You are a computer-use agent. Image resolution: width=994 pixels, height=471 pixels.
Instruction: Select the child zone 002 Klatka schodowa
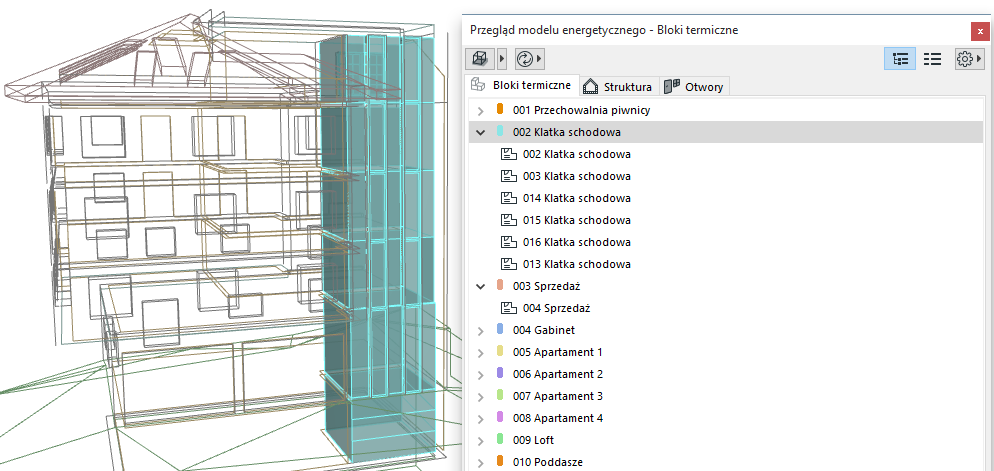coord(726,154)
